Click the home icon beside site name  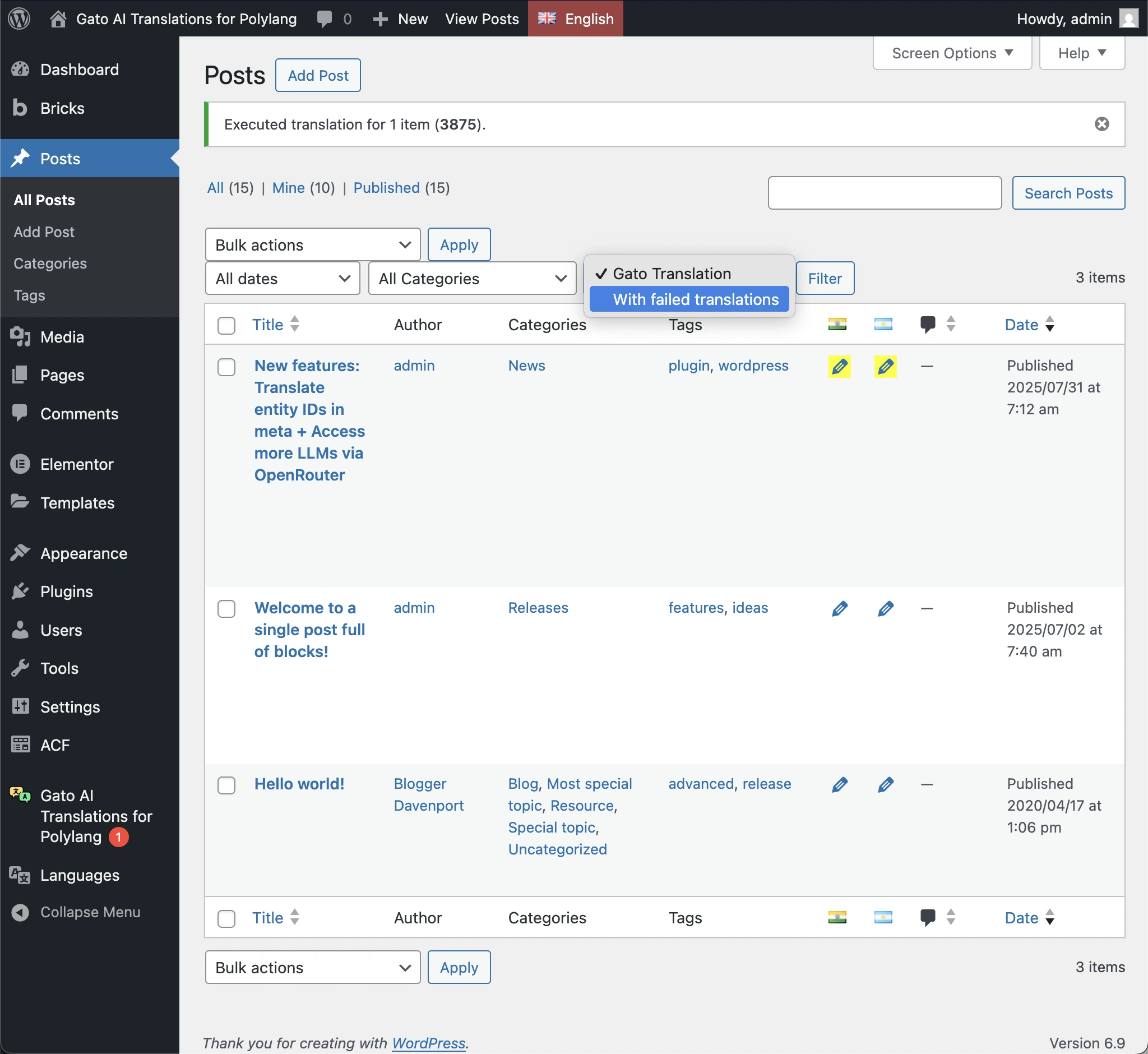click(x=58, y=19)
